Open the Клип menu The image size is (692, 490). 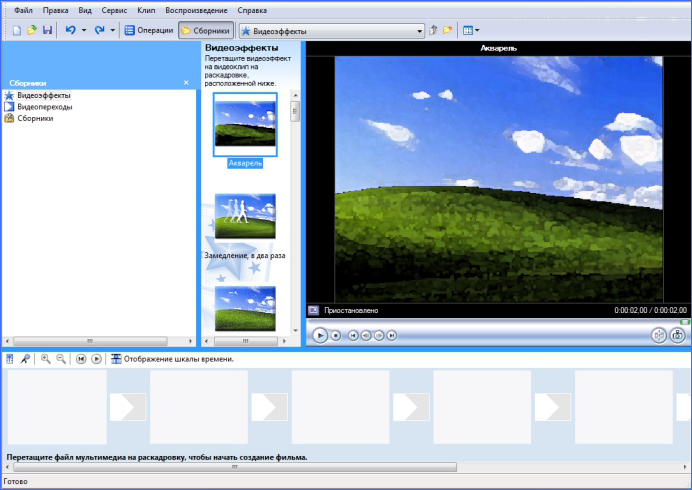tap(146, 9)
